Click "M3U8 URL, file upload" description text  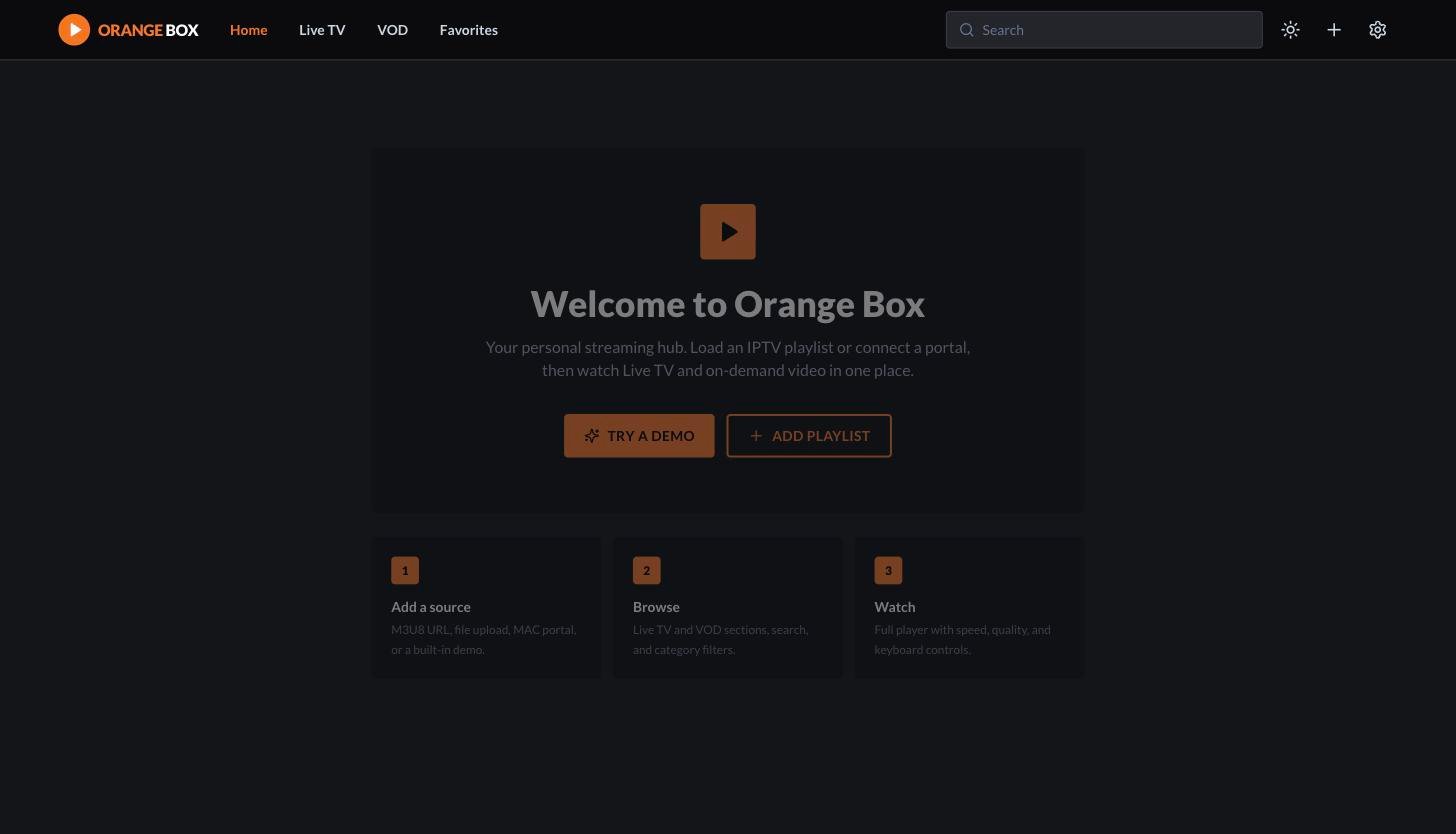(484, 640)
